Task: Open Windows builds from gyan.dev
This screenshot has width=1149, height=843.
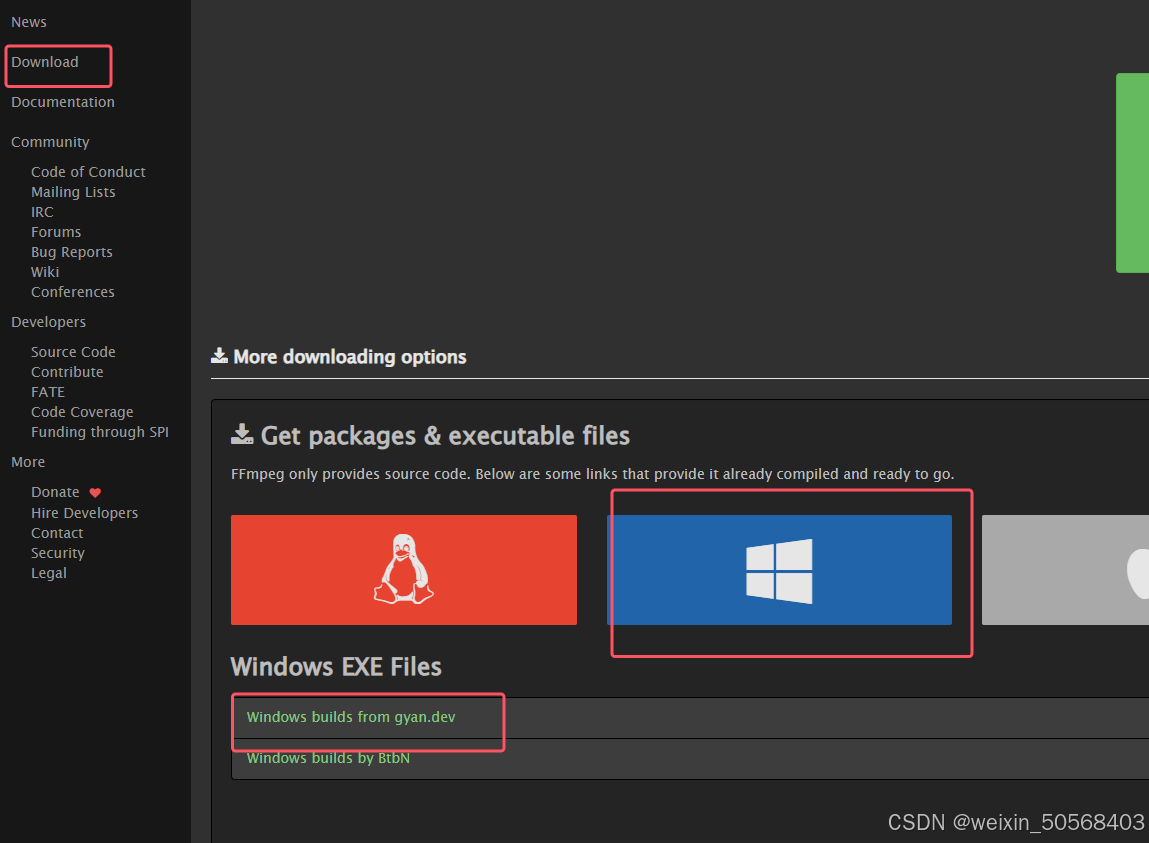Action: coord(351,717)
